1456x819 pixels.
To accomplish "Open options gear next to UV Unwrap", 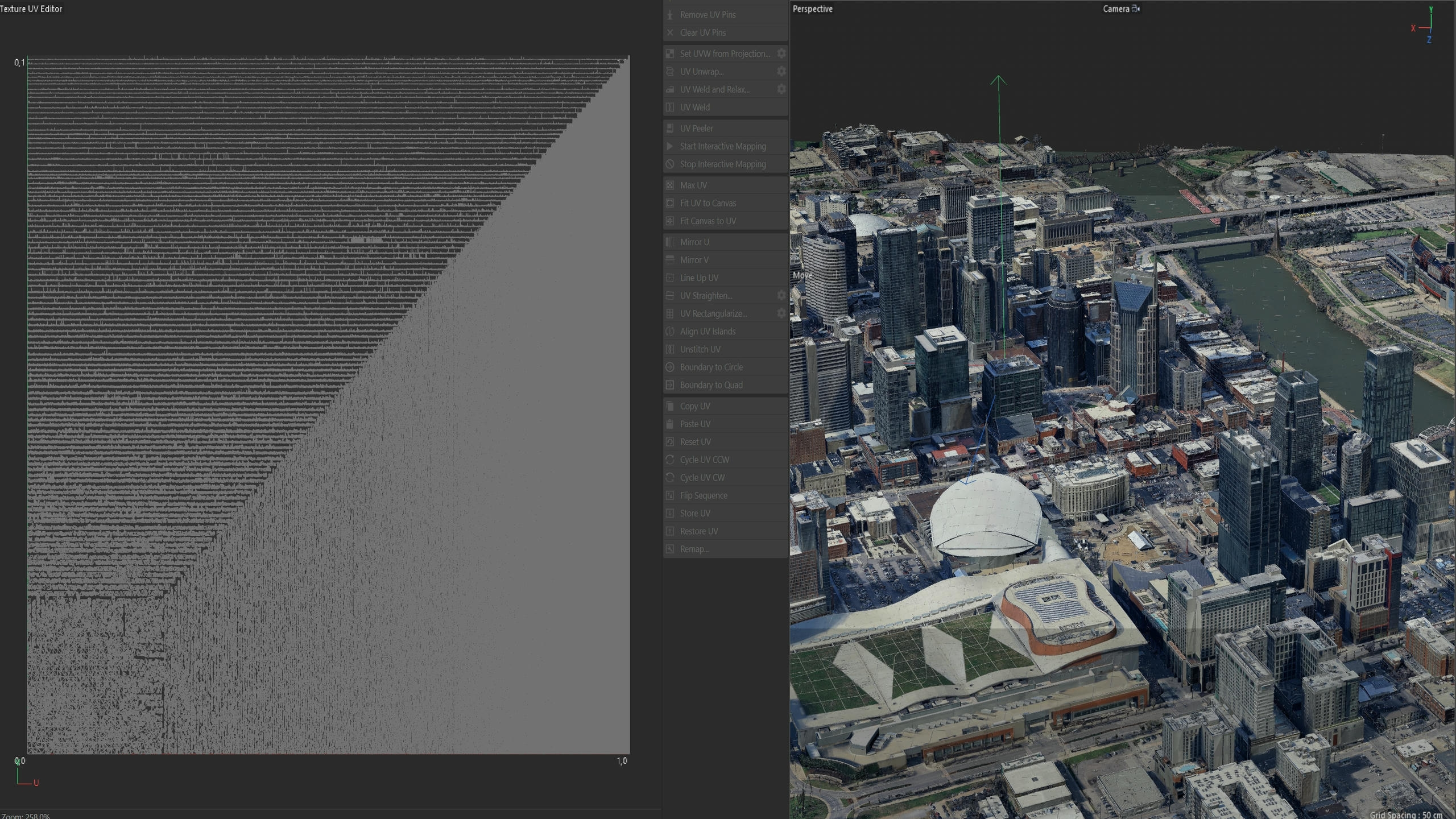I will pyautogui.click(x=781, y=72).
